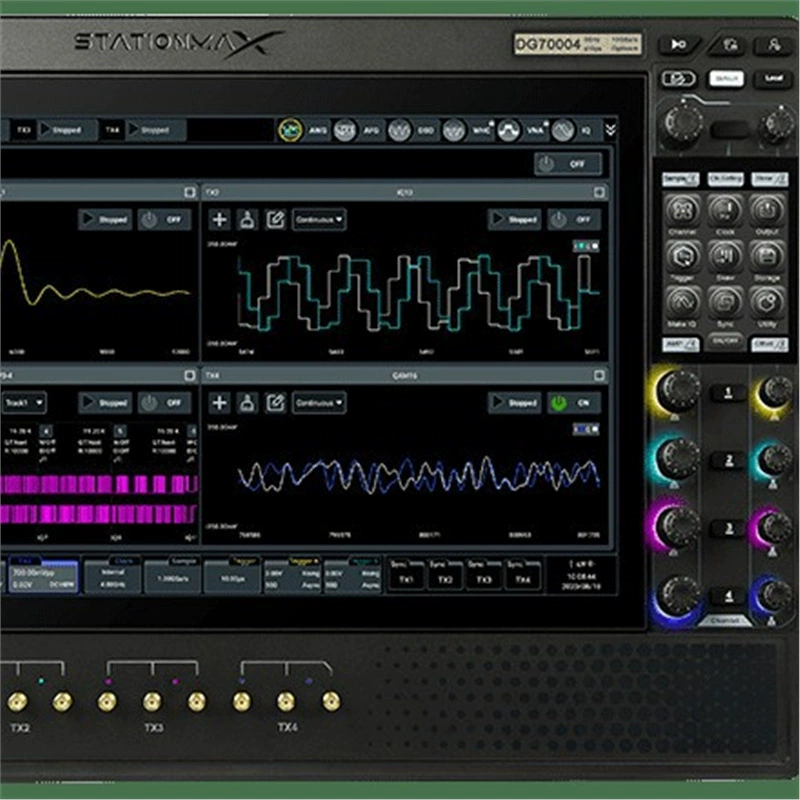Switch to the TX4 tab
Image resolution: width=800 pixels, height=800 pixels.
[x=113, y=130]
